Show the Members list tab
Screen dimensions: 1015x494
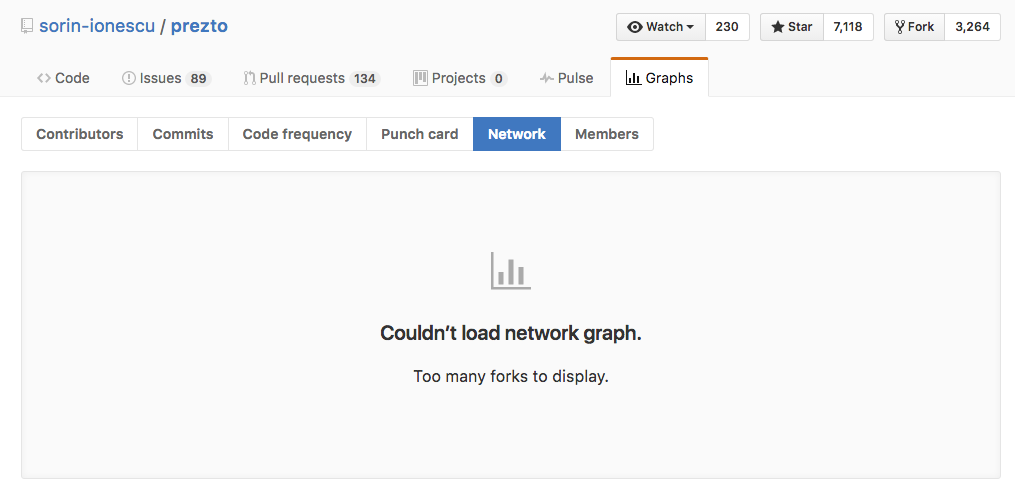607,134
